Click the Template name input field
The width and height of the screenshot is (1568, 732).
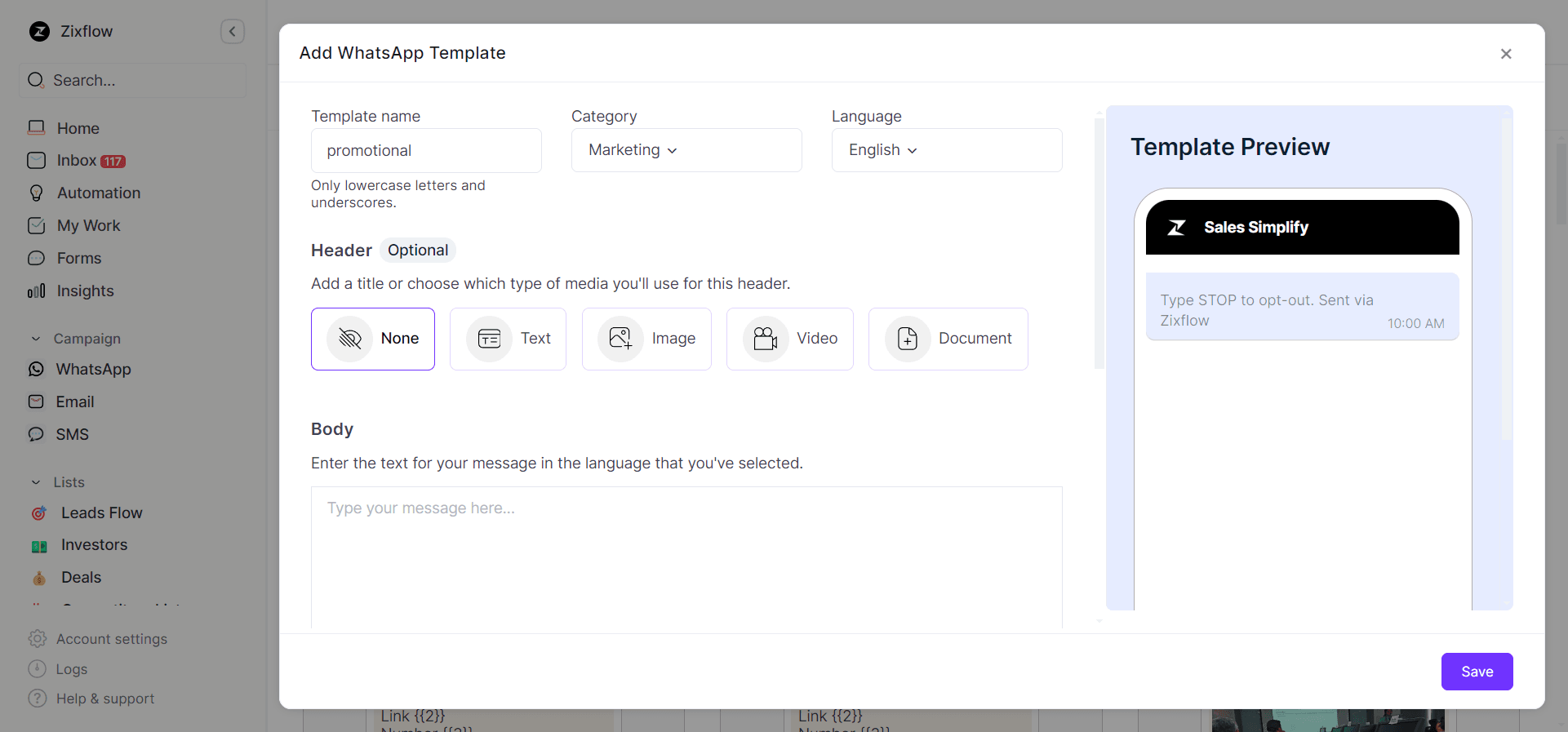click(x=426, y=151)
